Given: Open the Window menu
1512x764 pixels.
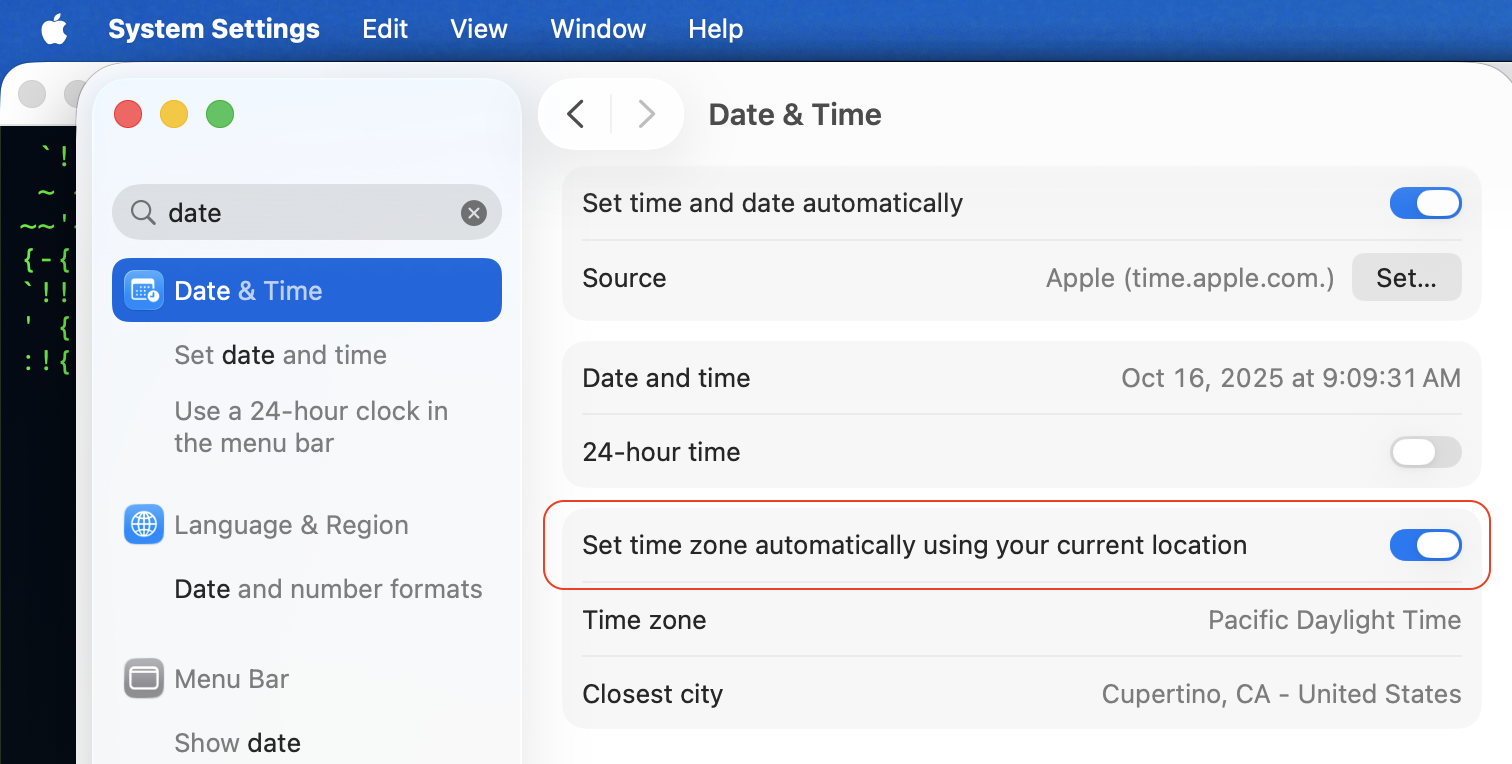Looking at the screenshot, I should (598, 29).
